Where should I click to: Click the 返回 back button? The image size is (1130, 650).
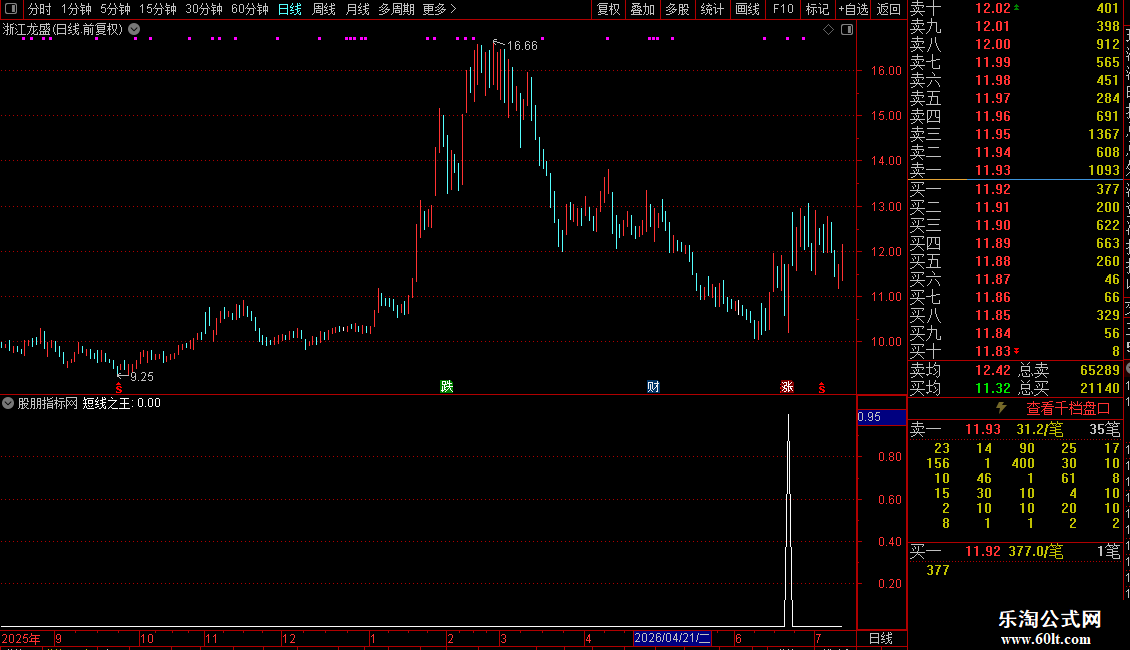889,9
